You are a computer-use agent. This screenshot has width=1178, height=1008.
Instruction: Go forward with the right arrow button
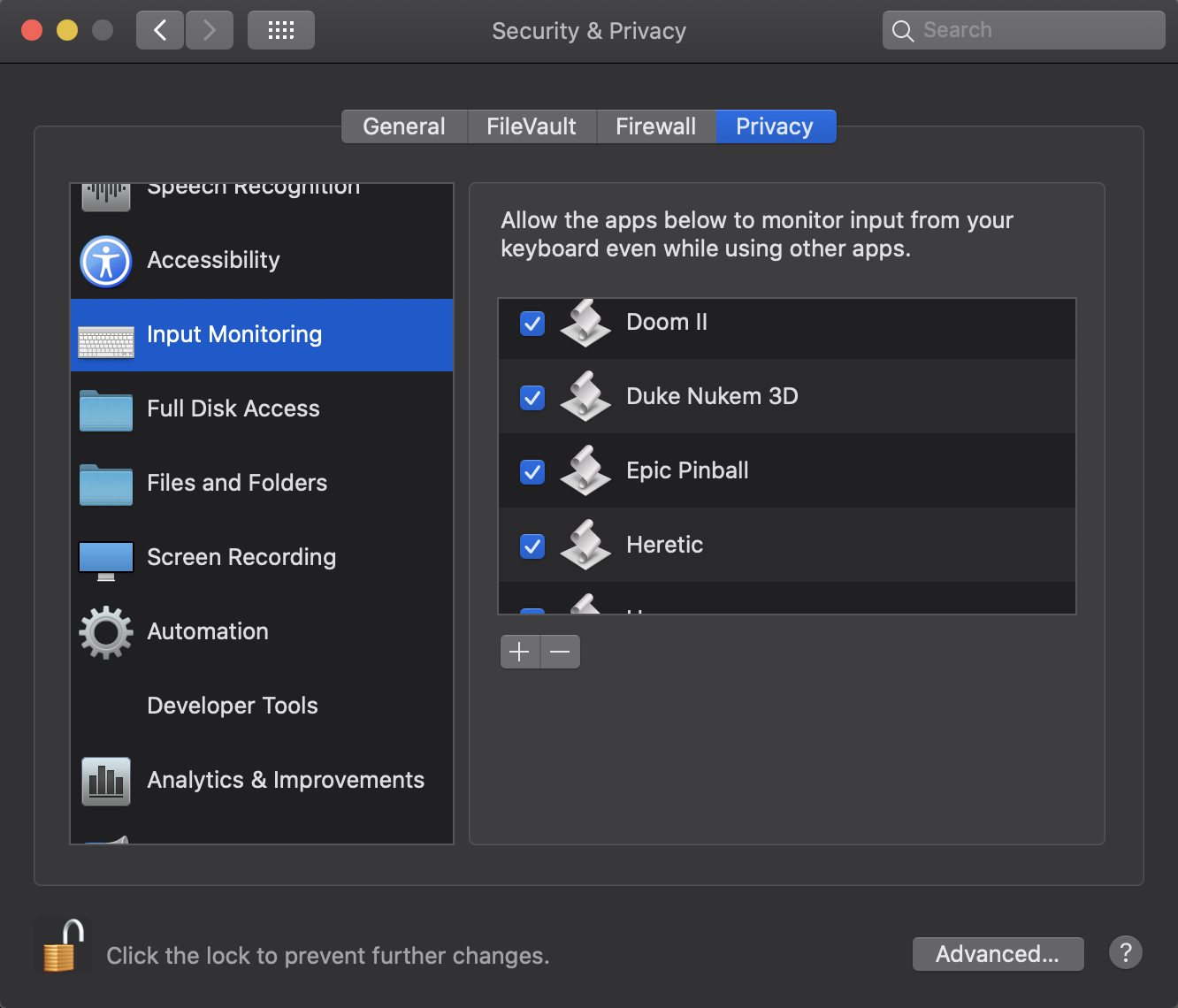tap(210, 30)
